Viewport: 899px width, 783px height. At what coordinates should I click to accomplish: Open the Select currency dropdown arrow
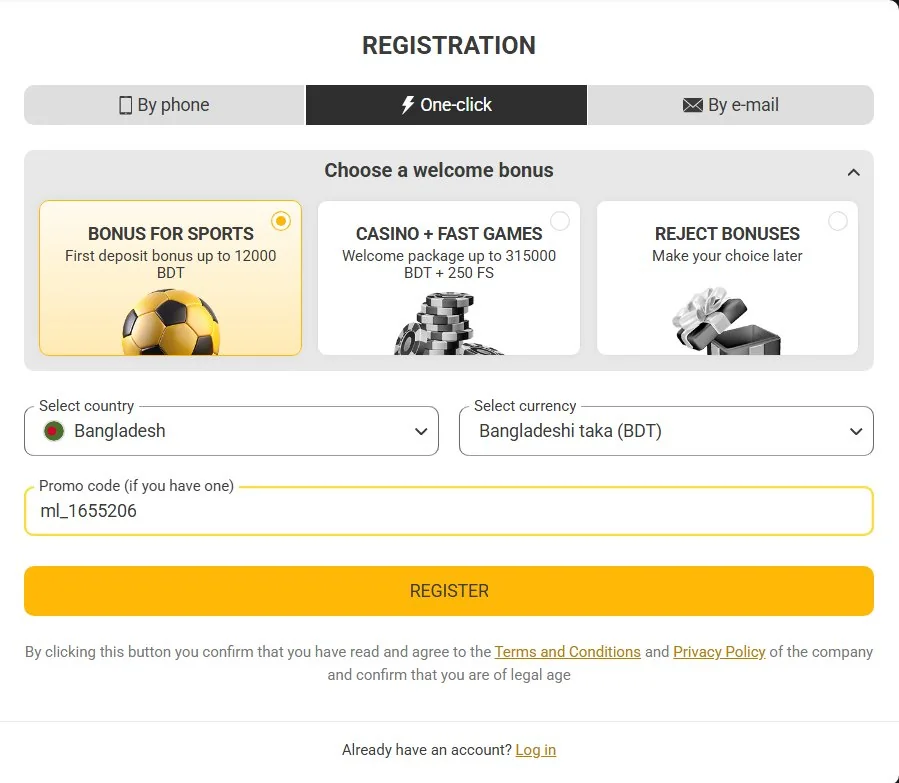click(856, 431)
